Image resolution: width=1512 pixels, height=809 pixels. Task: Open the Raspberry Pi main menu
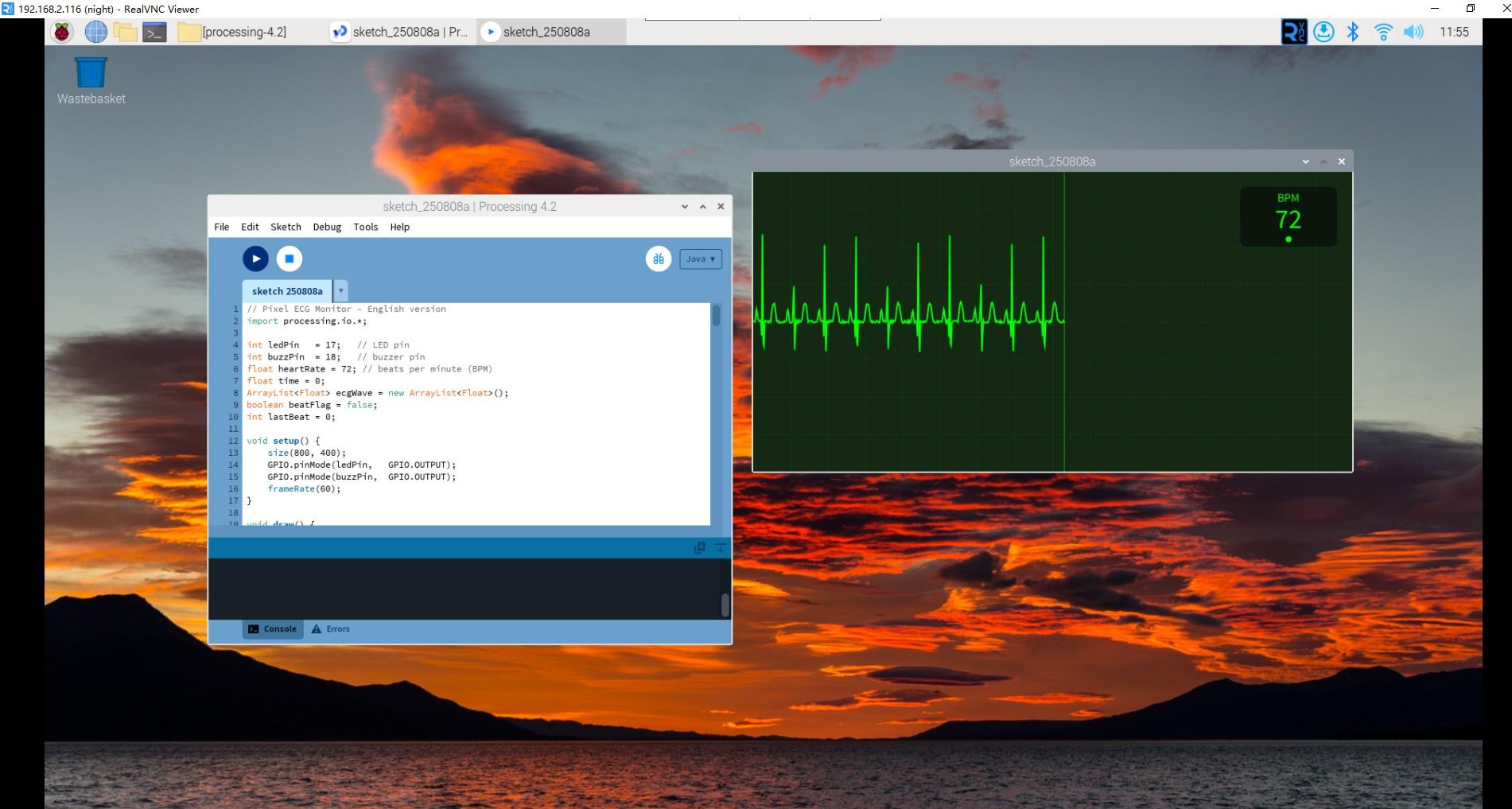click(62, 32)
